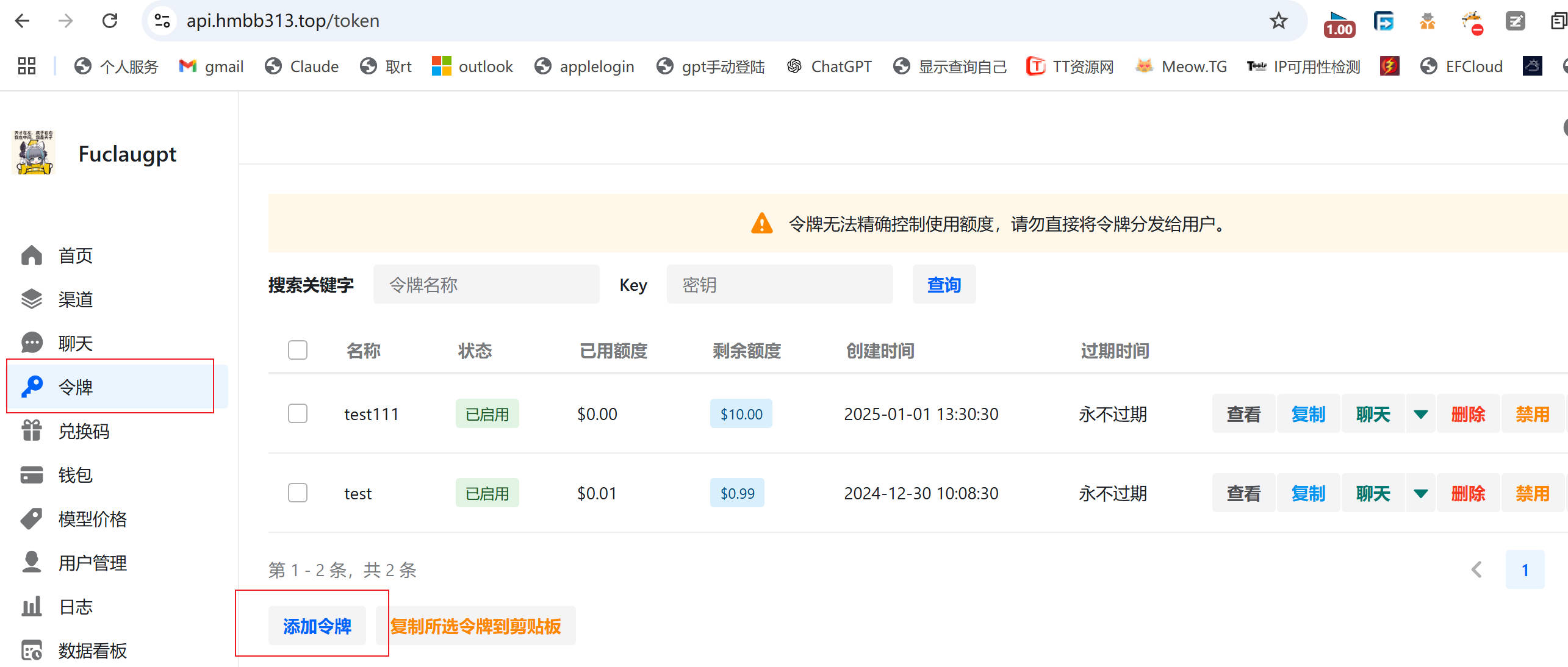Click the Fuclaugpt avatar logo

tap(34, 152)
